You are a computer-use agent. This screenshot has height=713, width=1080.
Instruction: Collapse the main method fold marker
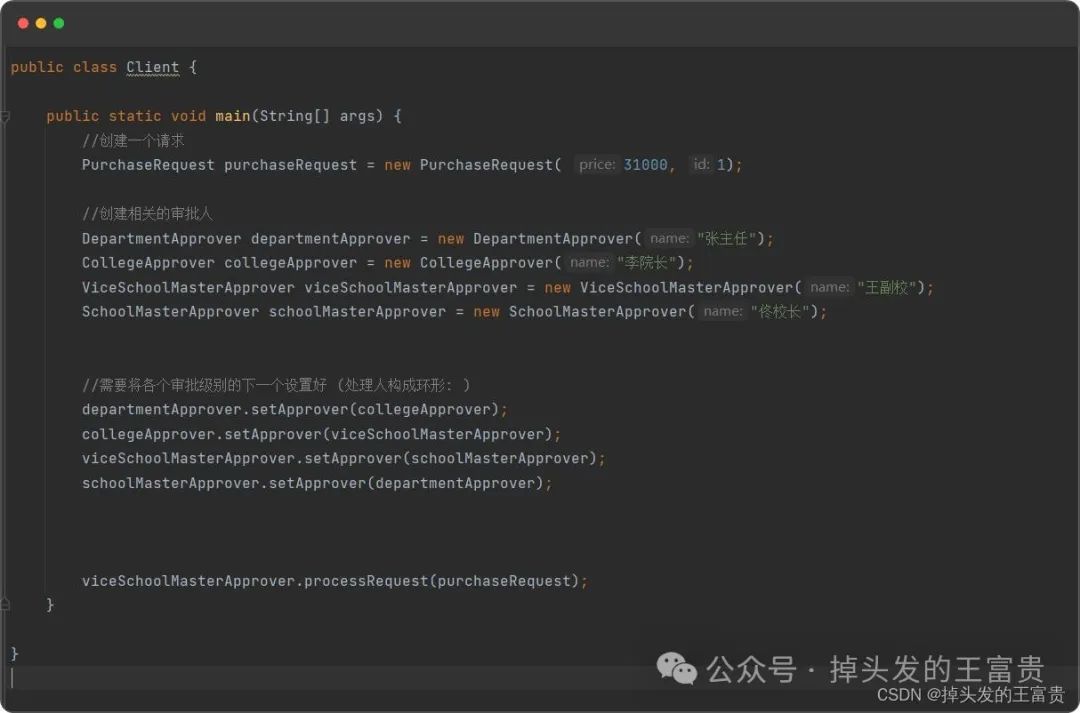(x=5, y=116)
